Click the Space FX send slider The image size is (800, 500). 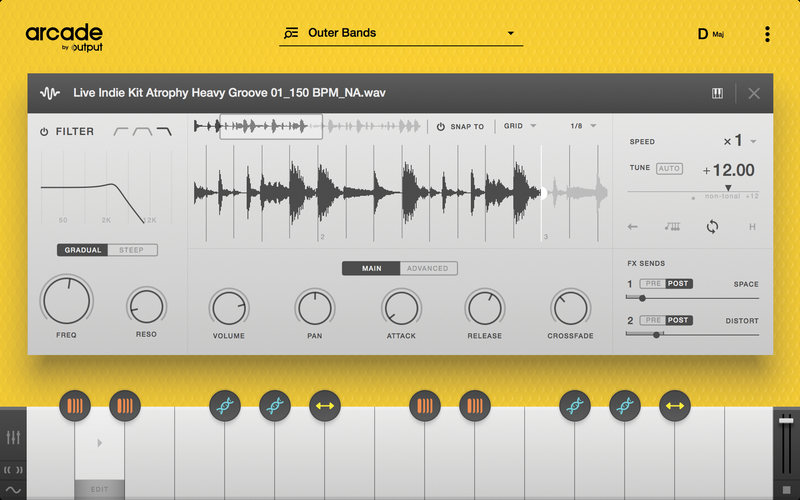692,298
